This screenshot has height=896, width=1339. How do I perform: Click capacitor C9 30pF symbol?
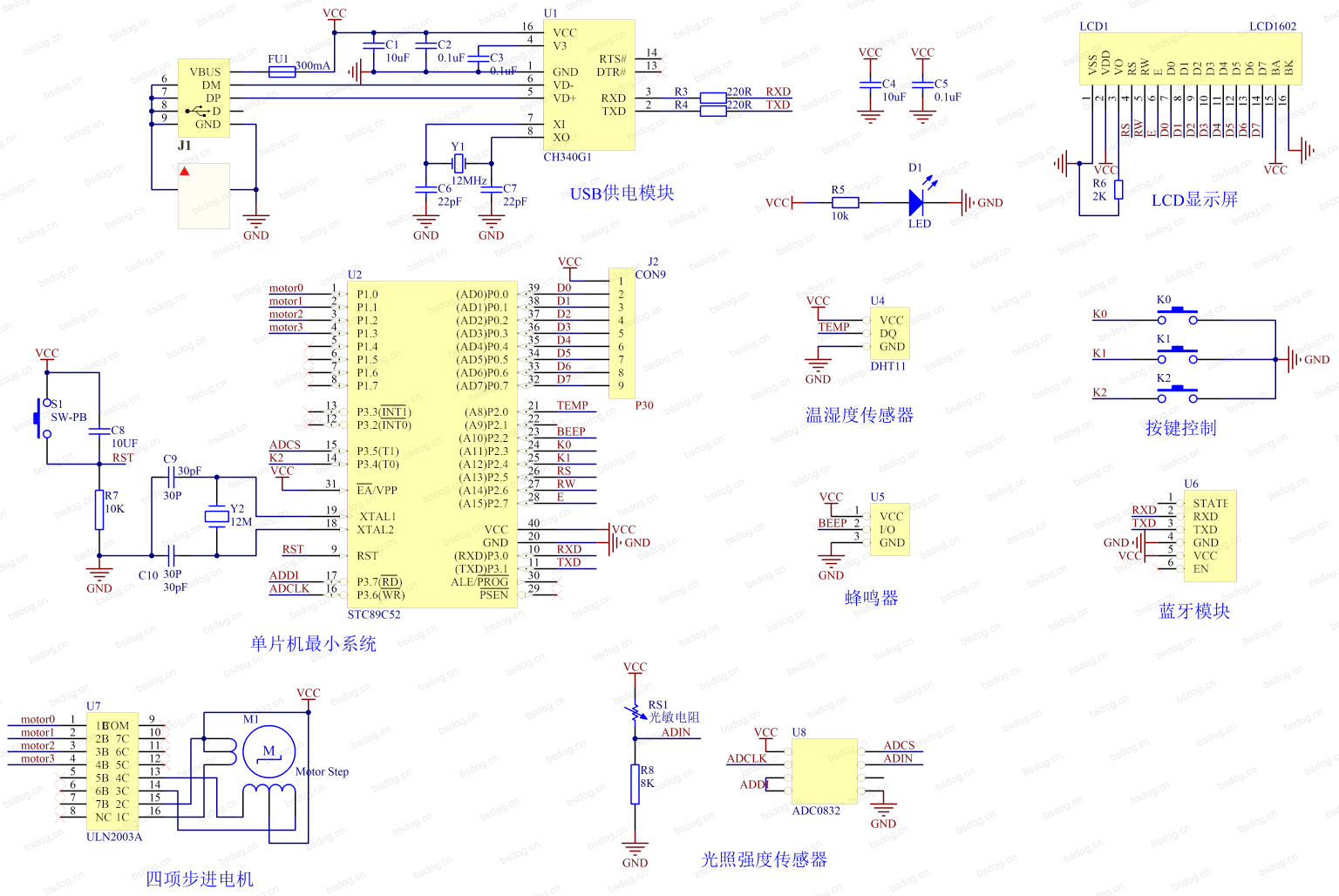coord(172,477)
